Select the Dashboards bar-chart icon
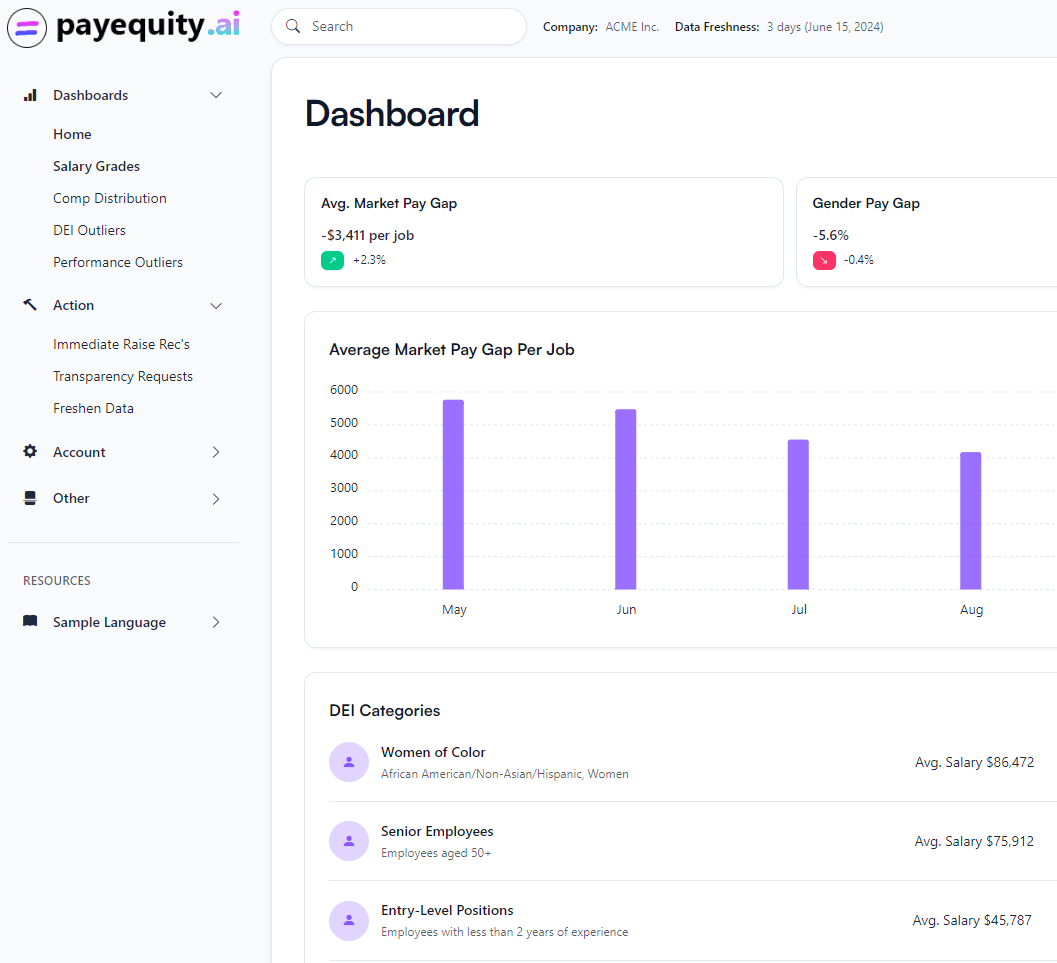This screenshot has height=963, width=1057. coord(31,95)
